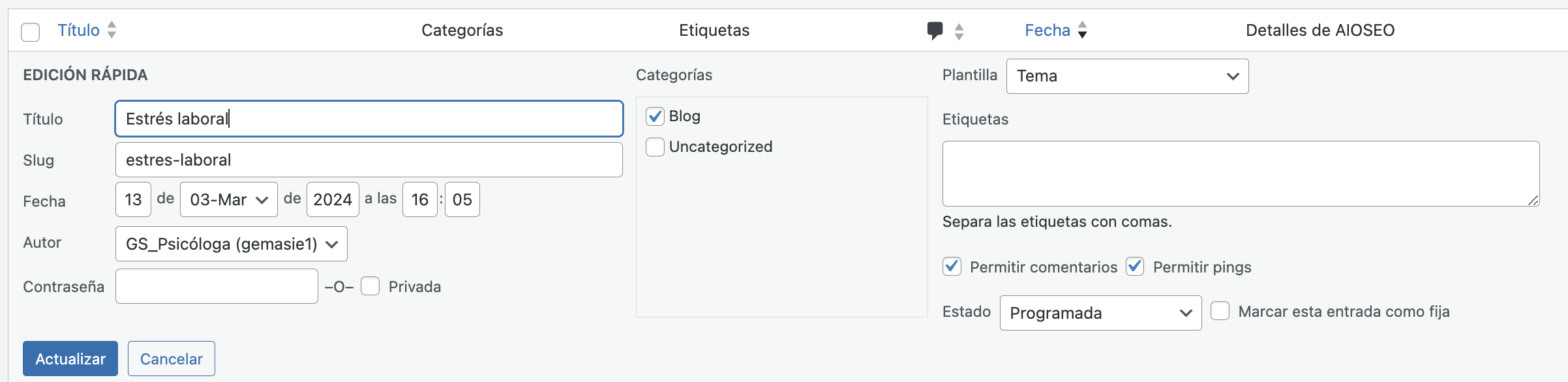Sort posts by Título column arrows
1568x382 pixels.
pyautogui.click(x=112, y=30)
